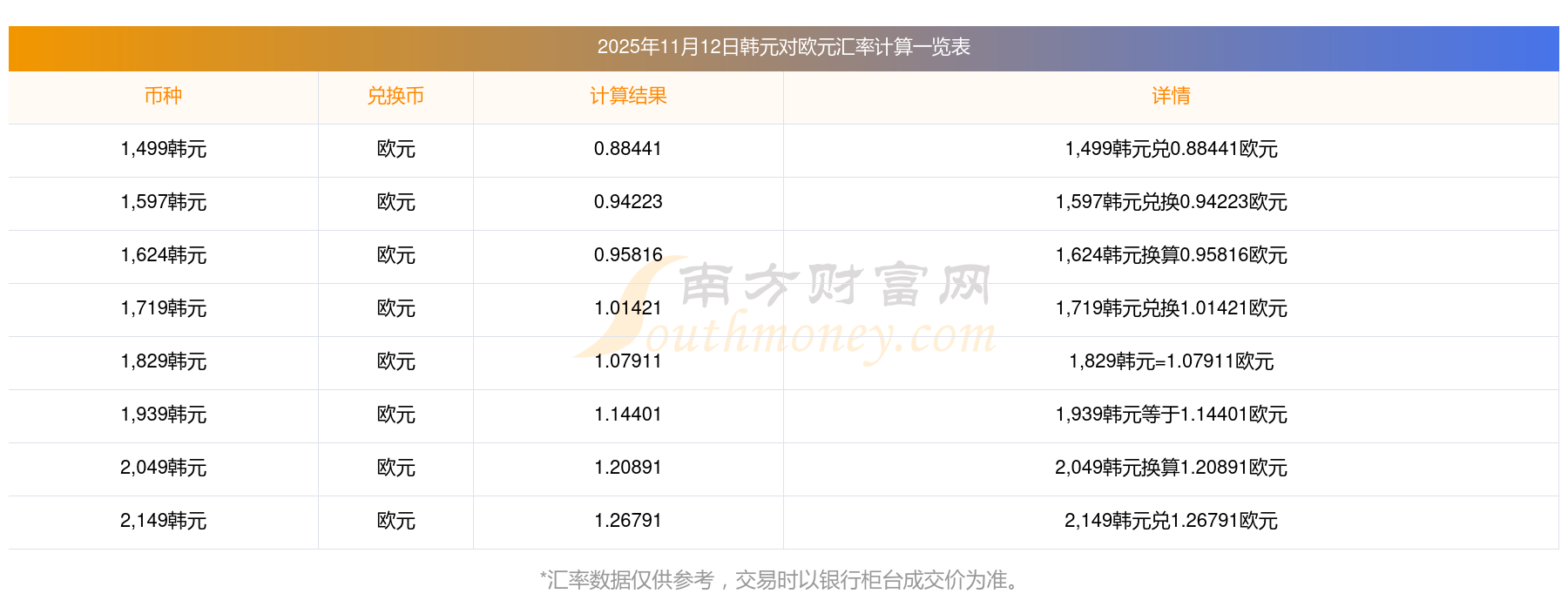Click detail '2,049韩元换算1.20891欧元'

click(x=1171, y=468)
